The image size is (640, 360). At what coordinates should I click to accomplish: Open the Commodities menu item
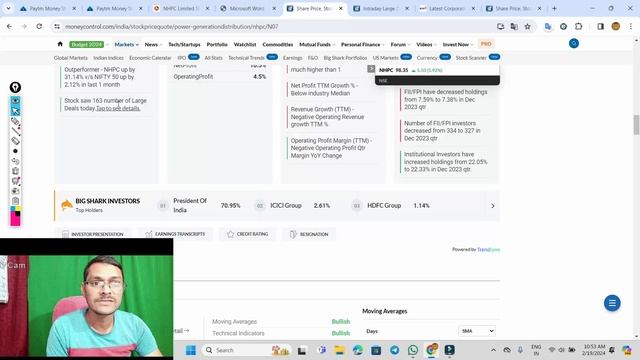click(278, 44)
